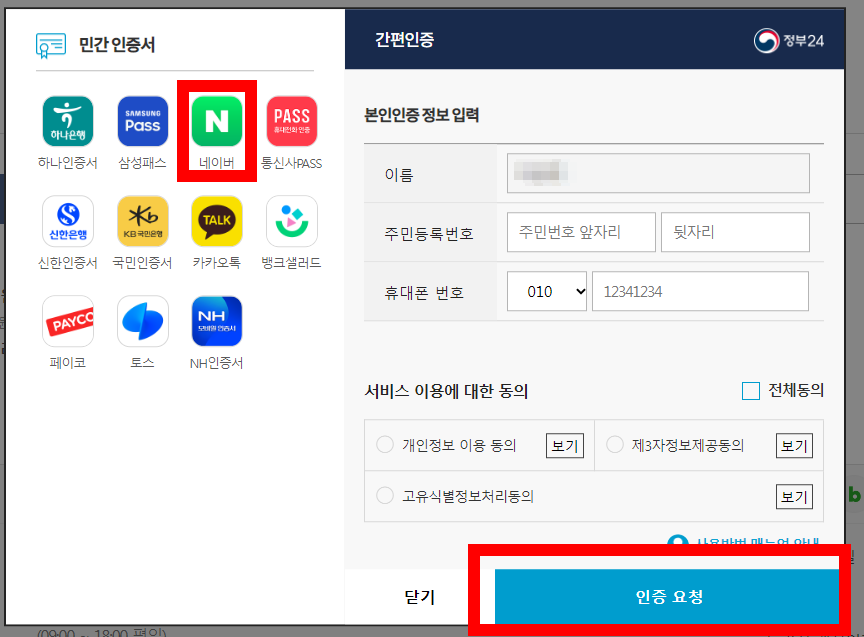Select the NH인증서 certificate icon
Screen dimensions: 864x637
(217, 323)
